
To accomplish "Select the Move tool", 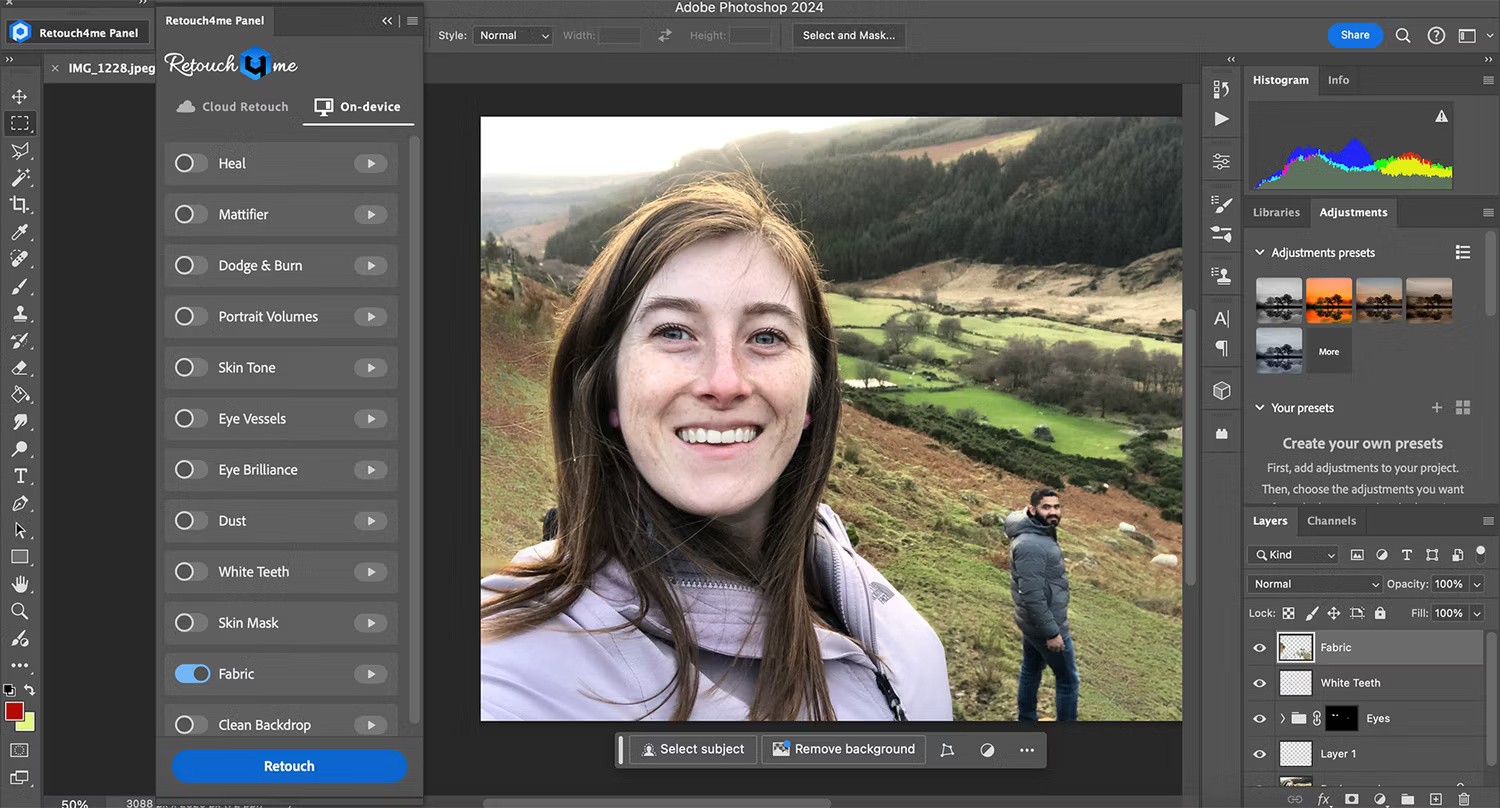I will click(x=20, y=96).
